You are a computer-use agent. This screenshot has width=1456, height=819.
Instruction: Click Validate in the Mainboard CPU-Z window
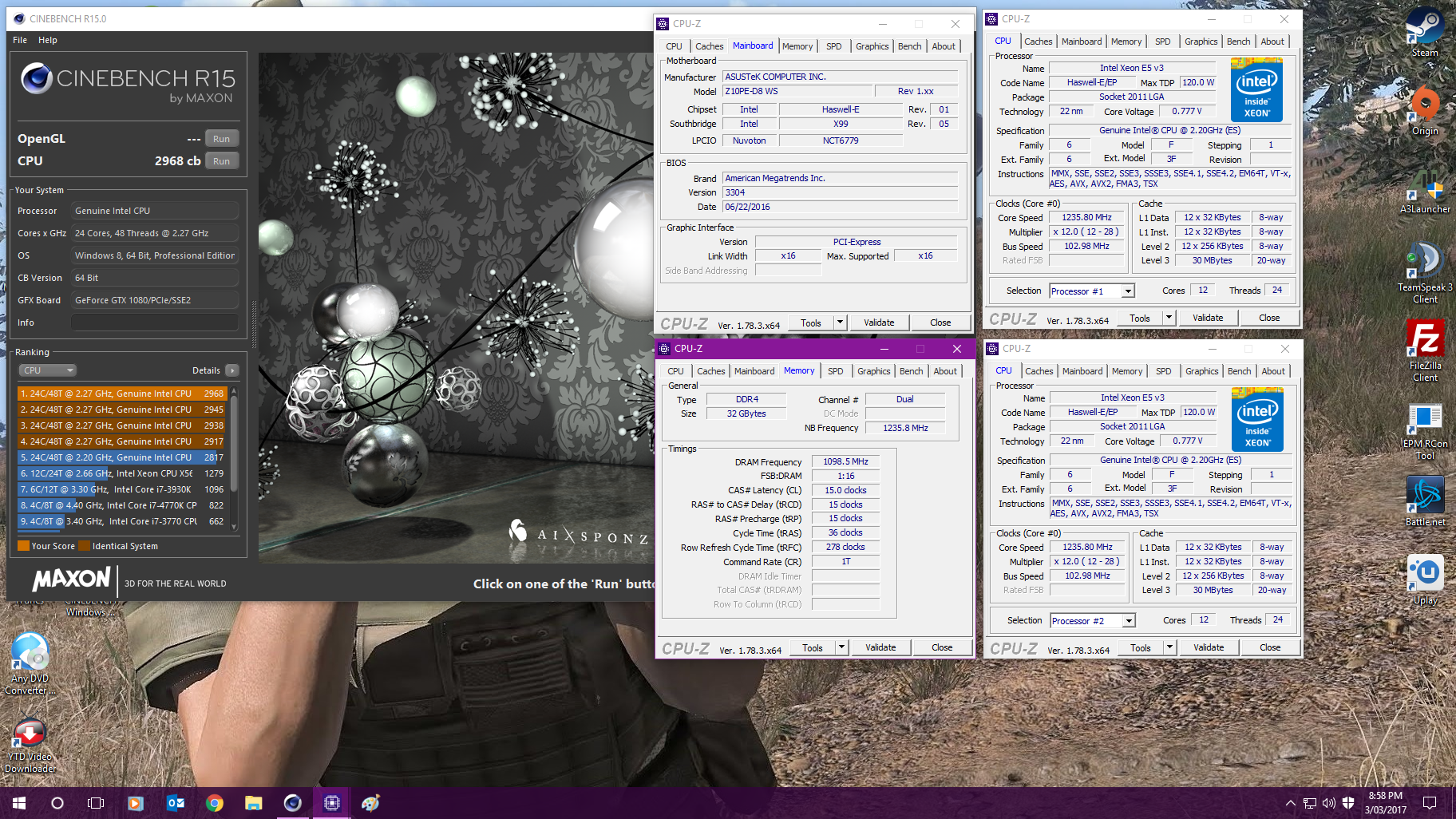click(879, 322)
